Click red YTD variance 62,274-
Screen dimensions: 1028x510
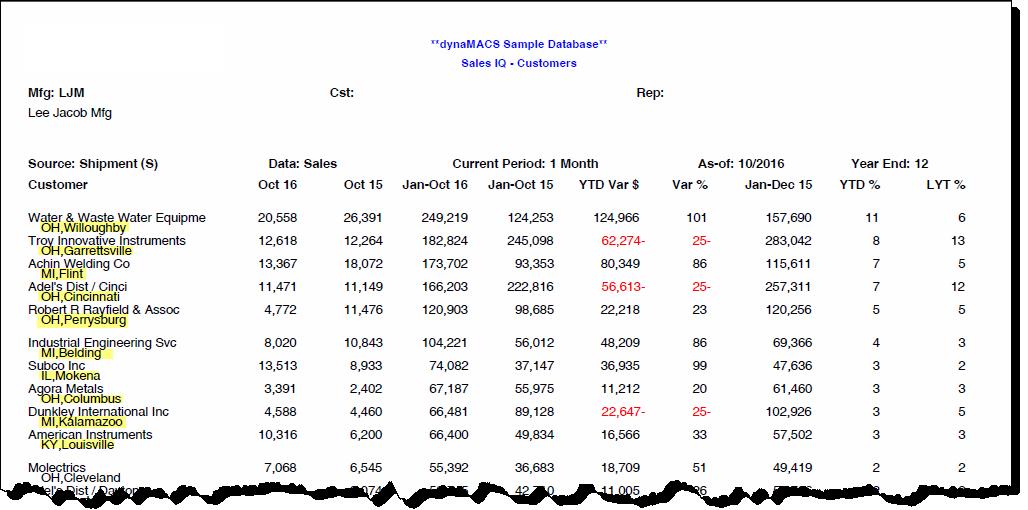coord(623,241)
